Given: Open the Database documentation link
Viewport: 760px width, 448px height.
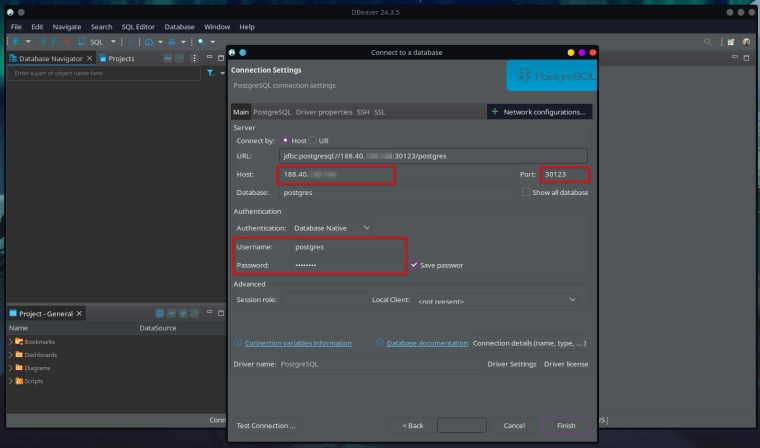Looking at the screenshot, I should 427,343.
